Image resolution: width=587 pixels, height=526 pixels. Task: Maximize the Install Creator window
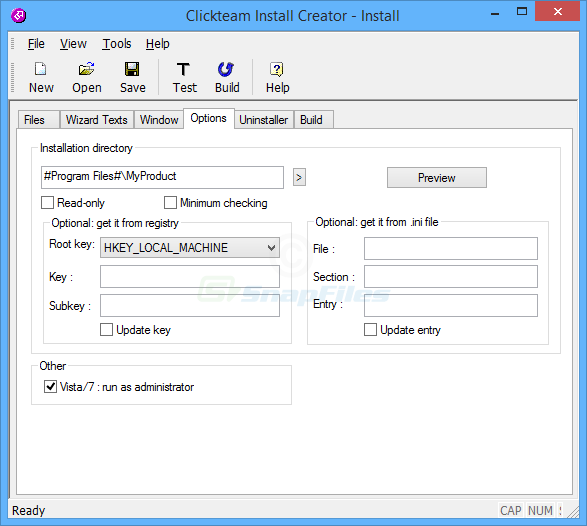tap(522, 12)
